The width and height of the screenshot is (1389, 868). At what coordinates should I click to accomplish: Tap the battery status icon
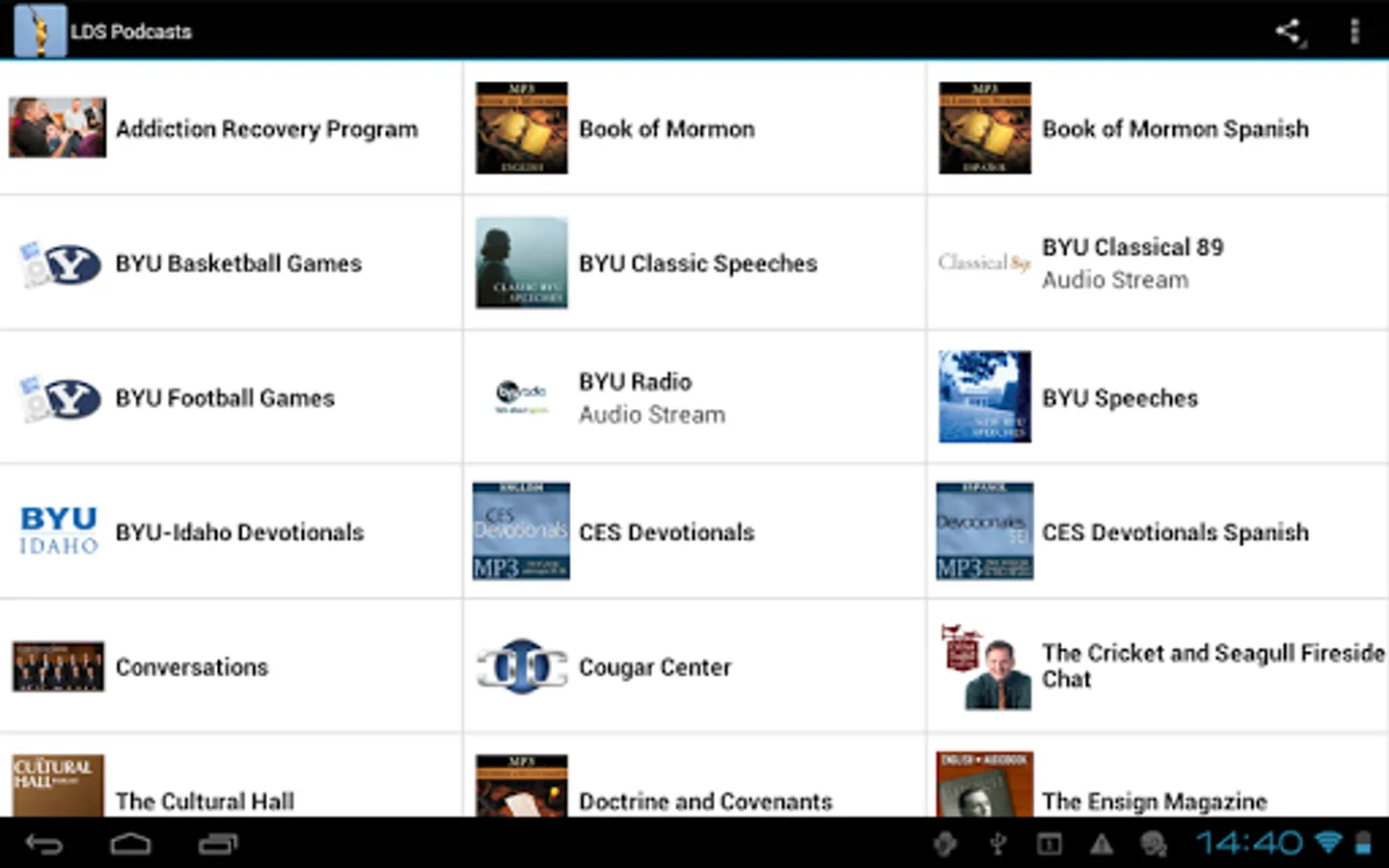1363,843
